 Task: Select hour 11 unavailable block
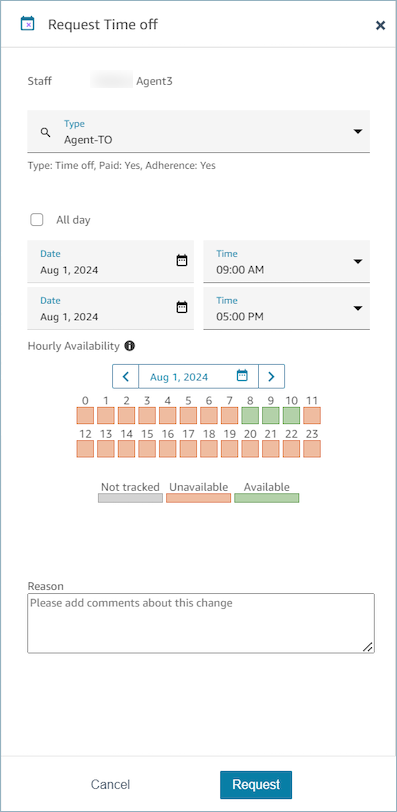312,415
